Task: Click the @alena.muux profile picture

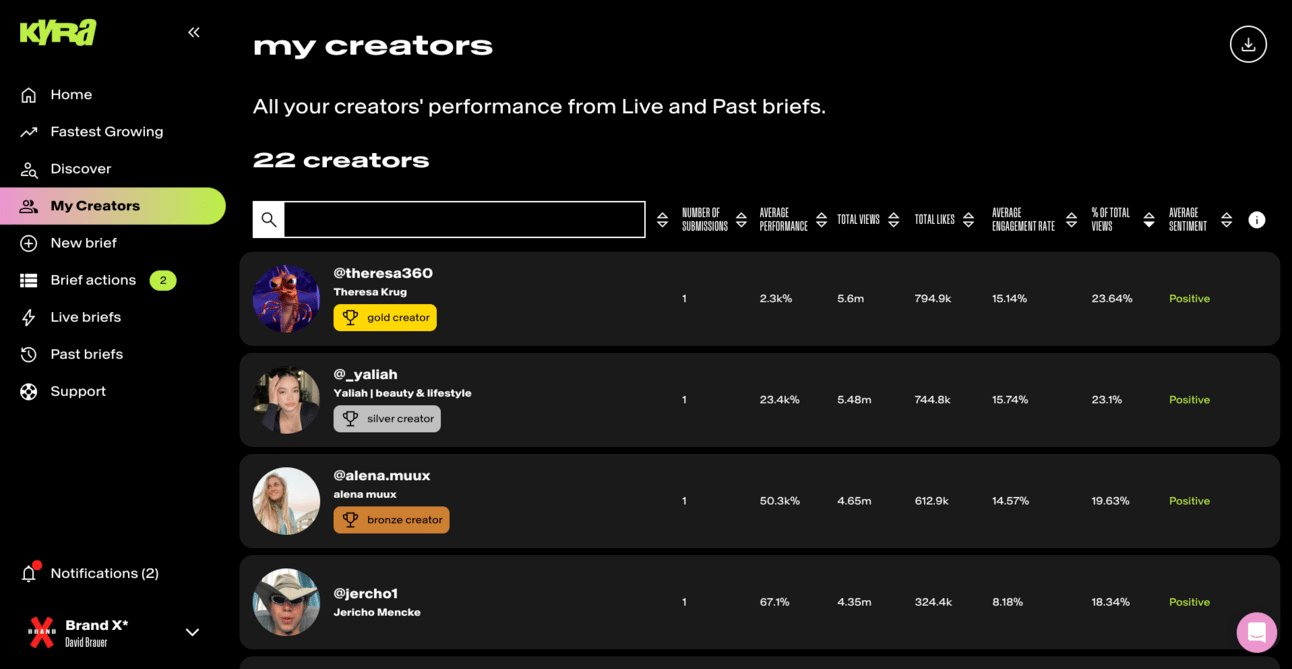Action: pyautogui.click(x=286, y=501)
